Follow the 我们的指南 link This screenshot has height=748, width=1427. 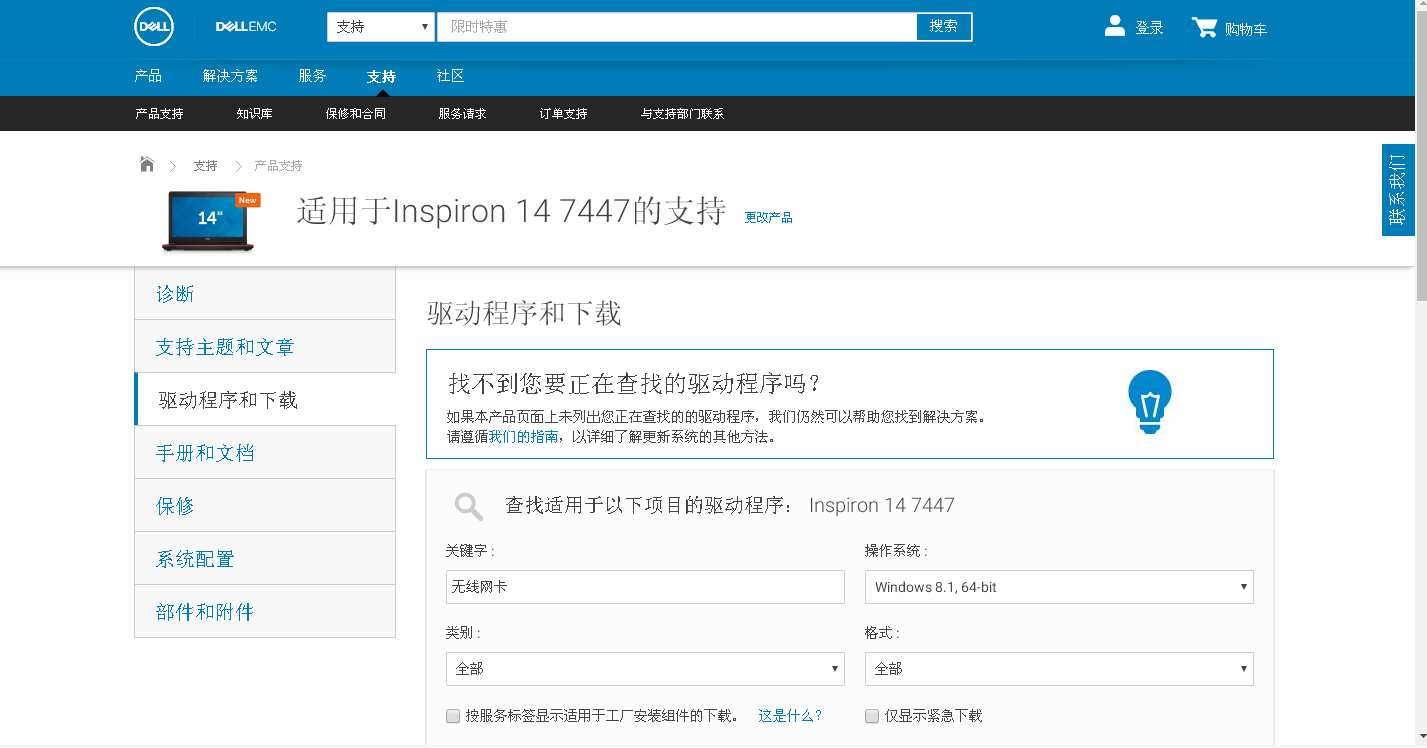coord(523,437)
